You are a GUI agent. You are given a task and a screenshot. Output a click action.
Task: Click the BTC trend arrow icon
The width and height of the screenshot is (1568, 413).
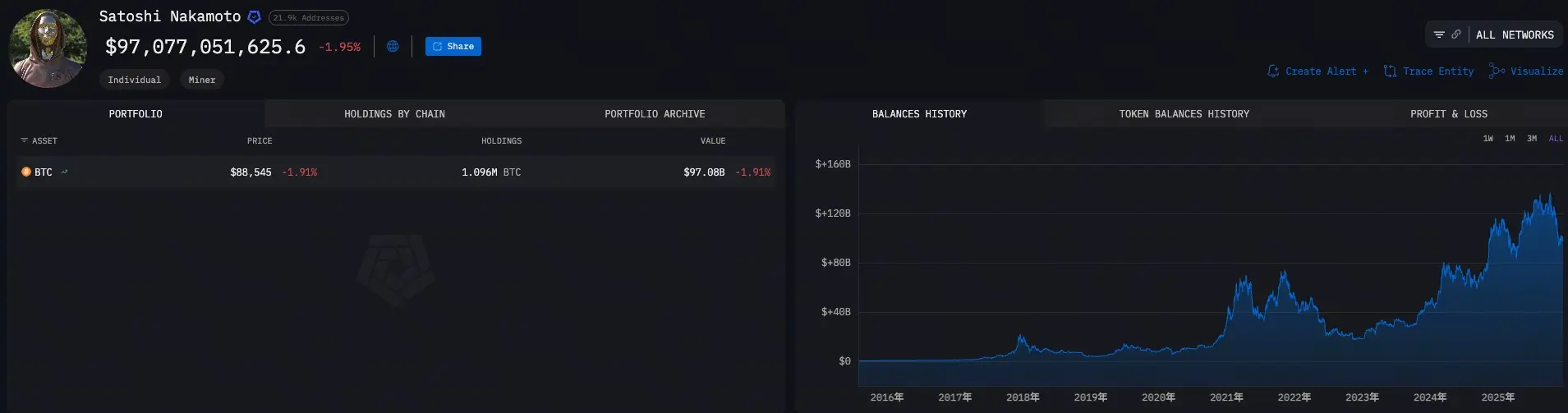tap(64, 172)
